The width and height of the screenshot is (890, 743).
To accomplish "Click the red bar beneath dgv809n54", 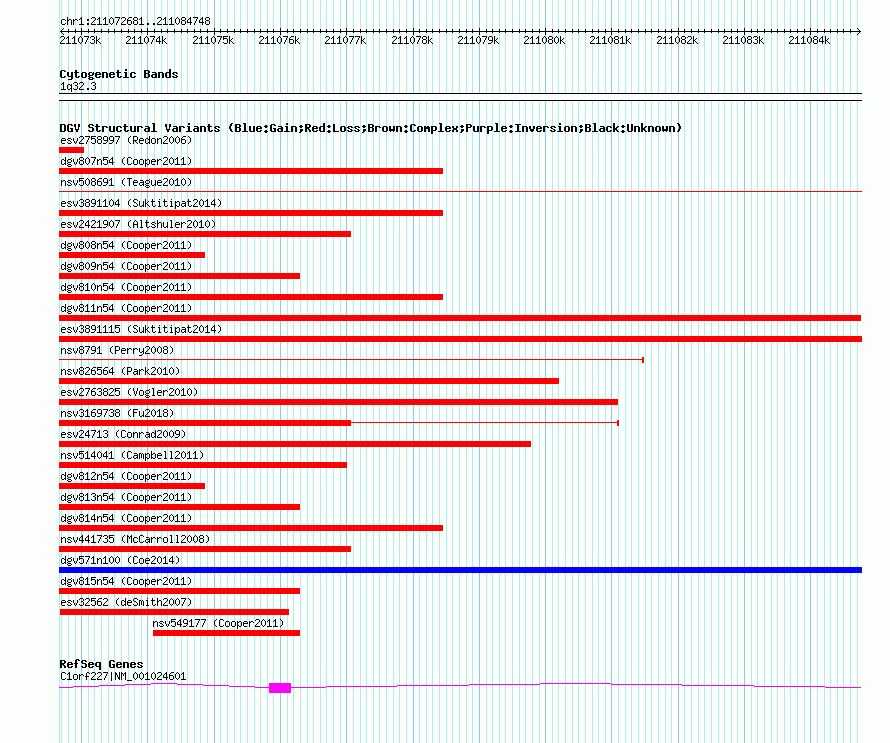I will click(179, 276).
